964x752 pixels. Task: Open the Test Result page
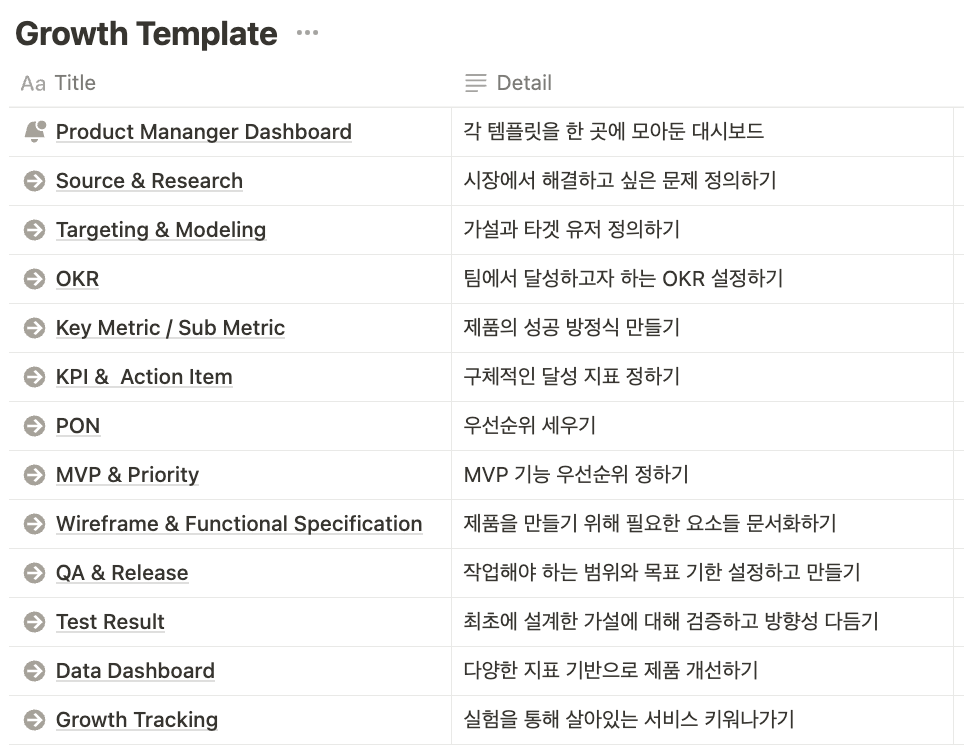110,622
